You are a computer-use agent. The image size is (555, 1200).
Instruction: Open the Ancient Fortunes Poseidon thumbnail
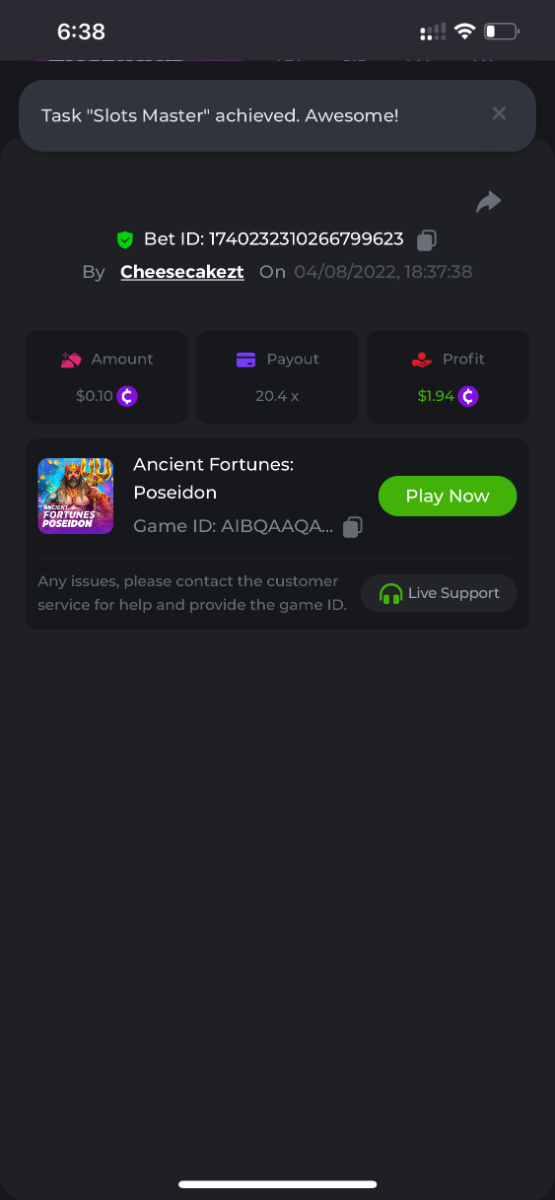click(x=76, y=496)
